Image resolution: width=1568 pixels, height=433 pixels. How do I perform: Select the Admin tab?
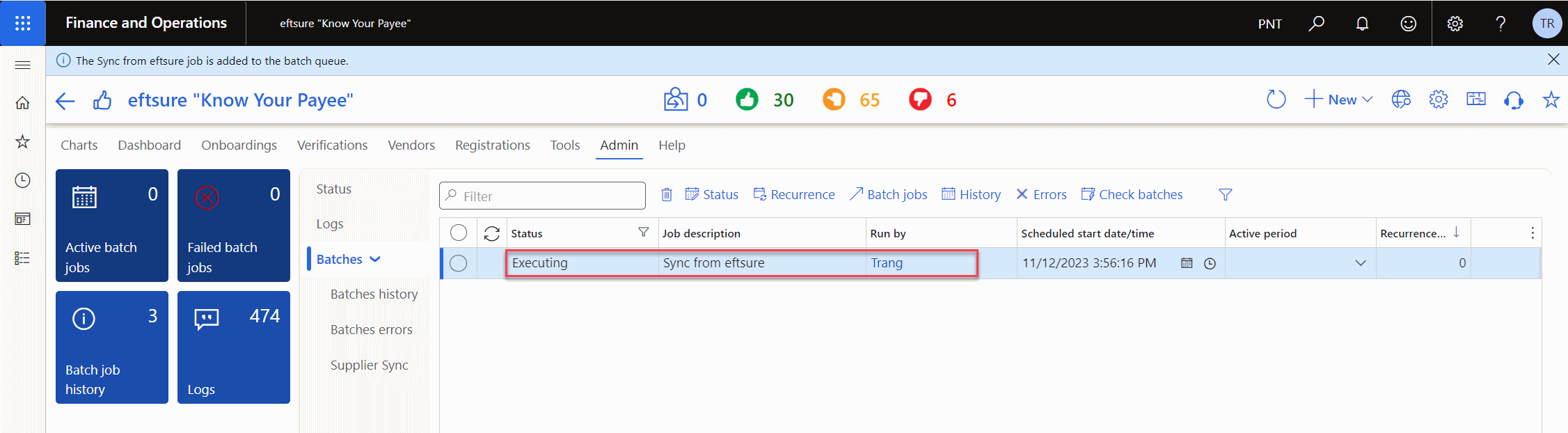(x=619, y=145)
